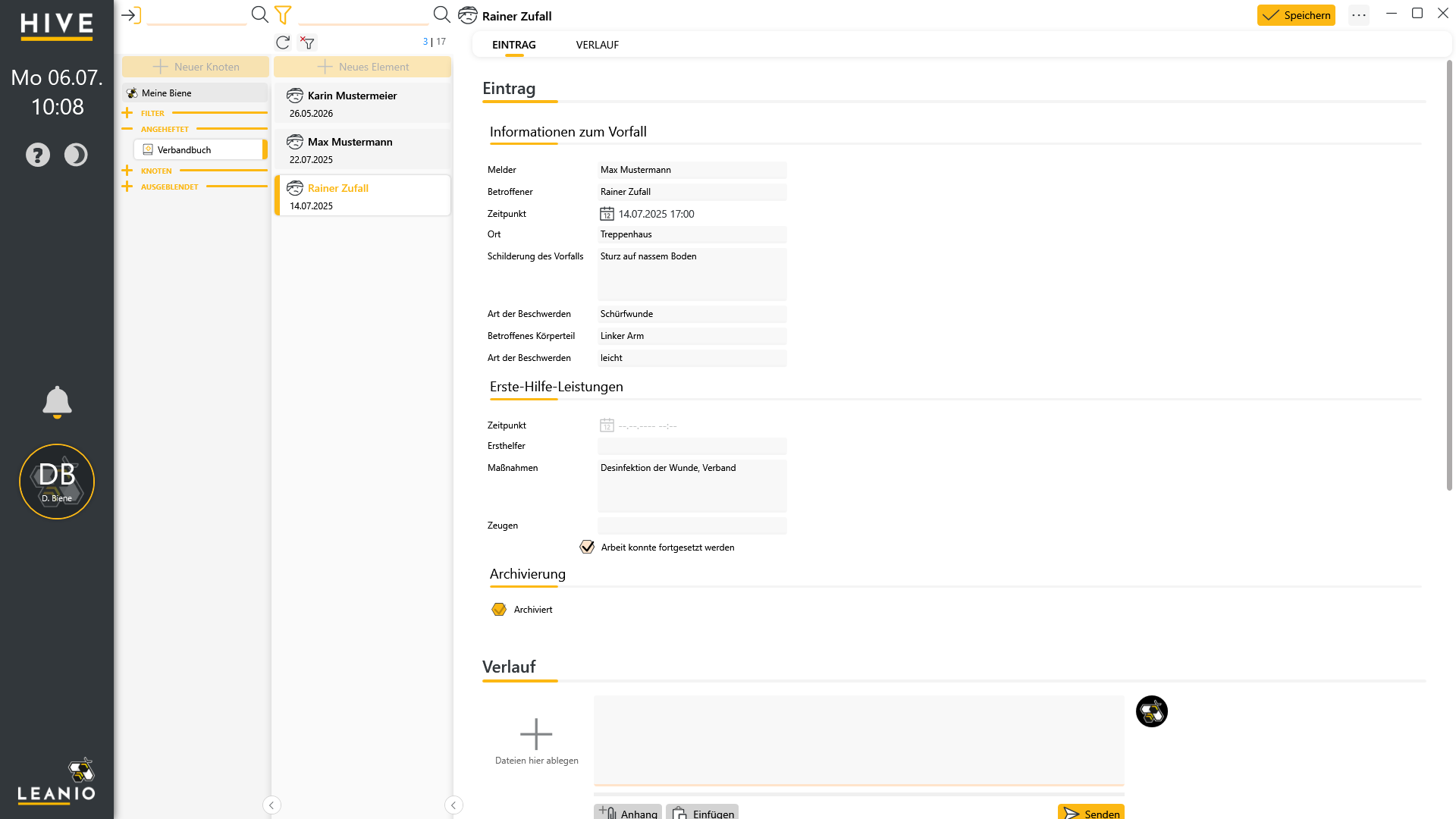Select the Verbandbuch pinned node
Screen dimensions: 1456x819
[x=200, y=150]
